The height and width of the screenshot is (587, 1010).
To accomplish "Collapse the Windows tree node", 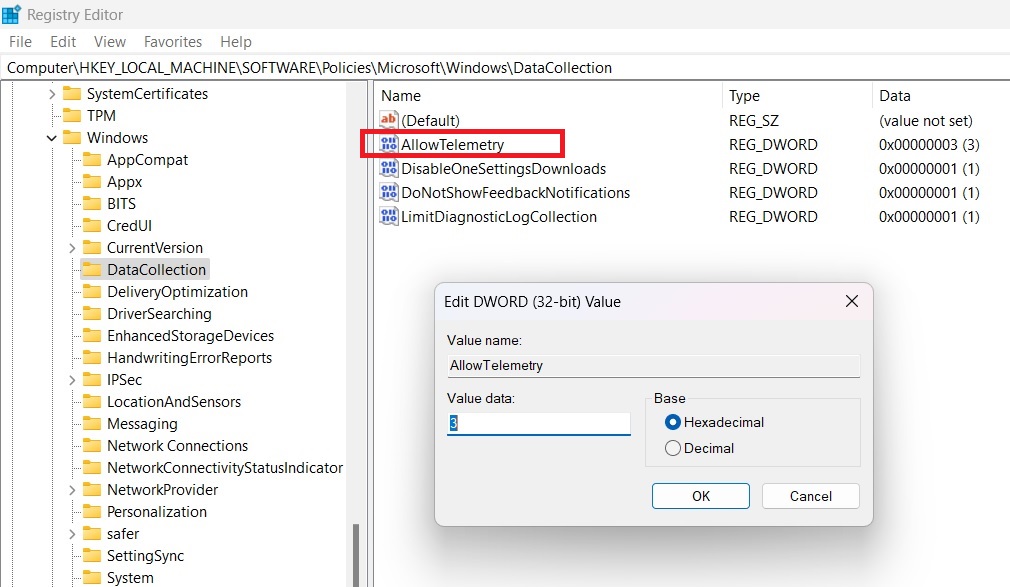I will tap(51, 137).
